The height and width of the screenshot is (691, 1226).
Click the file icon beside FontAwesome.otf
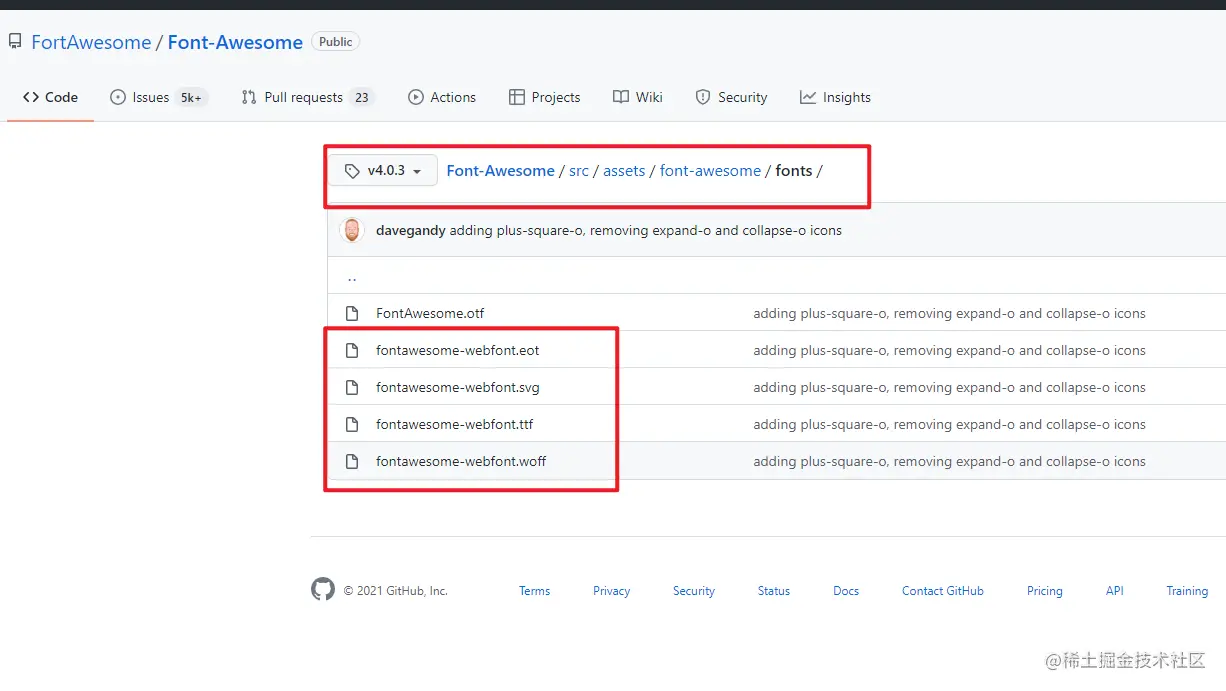(x=352, y=313)
